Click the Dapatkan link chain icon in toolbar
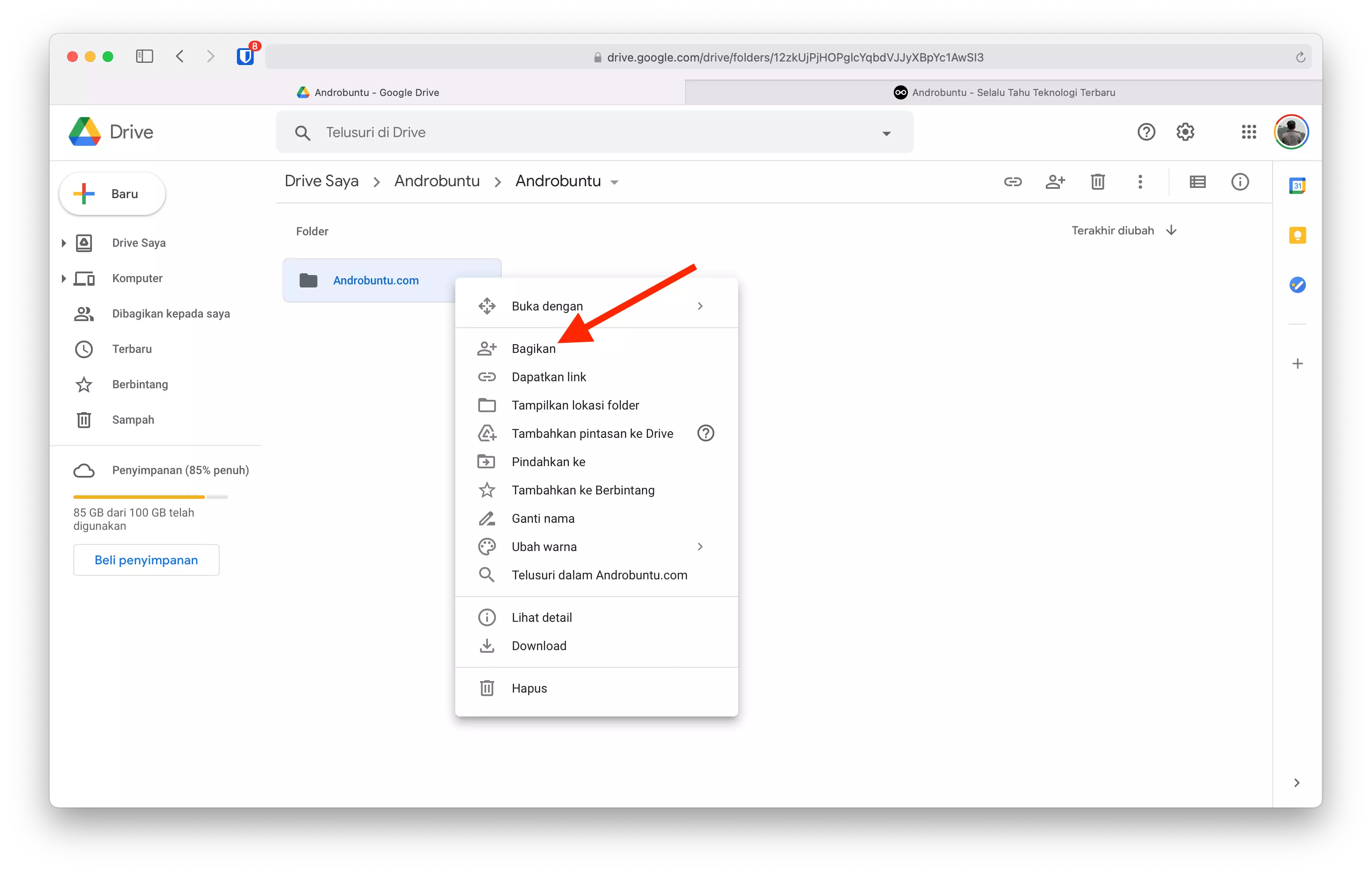Screen dimensions: 1372x873 click(1013, 181)
